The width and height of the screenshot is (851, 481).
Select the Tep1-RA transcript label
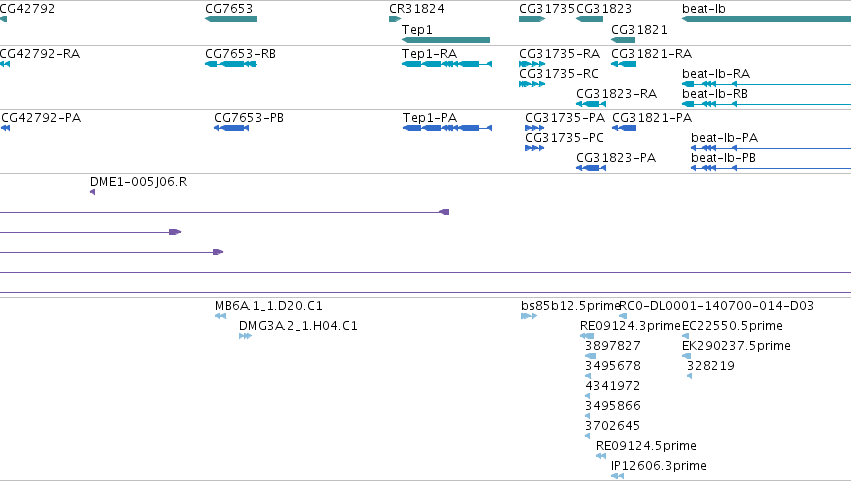(429, 54)
